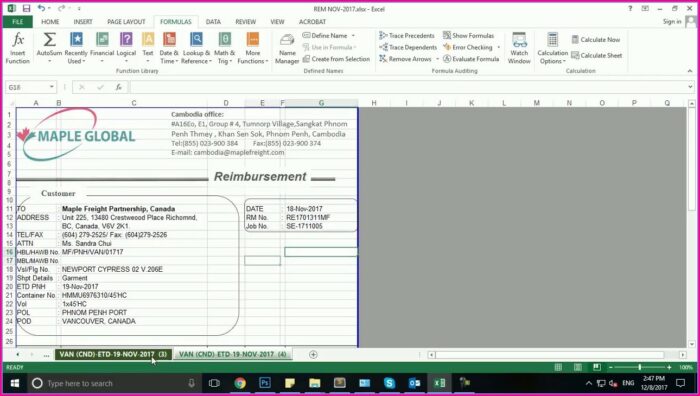Image resolution: width=700 pixels, height=396 pixels.
Task: Click the zoom in plus button
Action: pos(669,367)
